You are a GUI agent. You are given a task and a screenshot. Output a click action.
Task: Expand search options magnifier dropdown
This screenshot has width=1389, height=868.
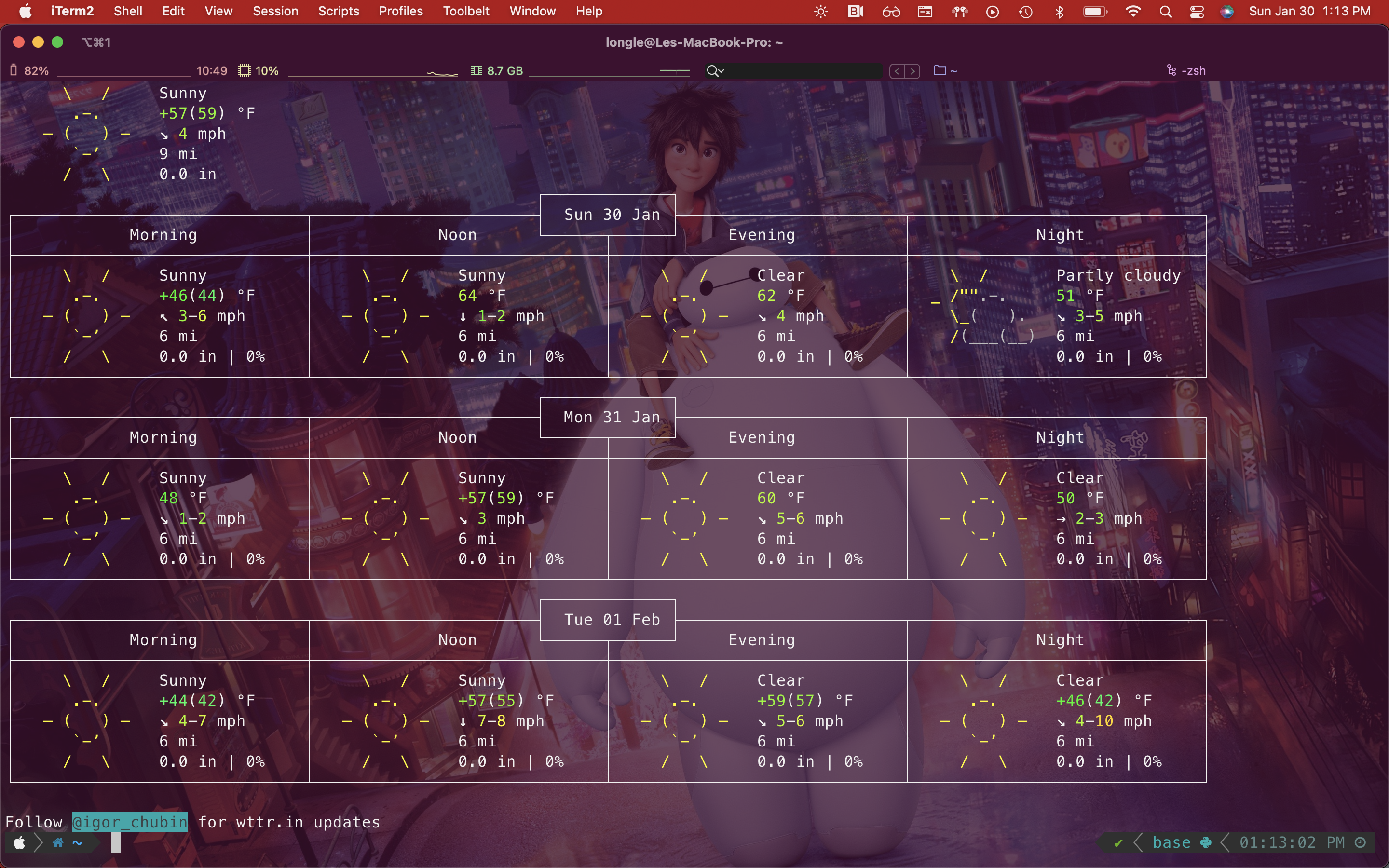tap(715, 70)
